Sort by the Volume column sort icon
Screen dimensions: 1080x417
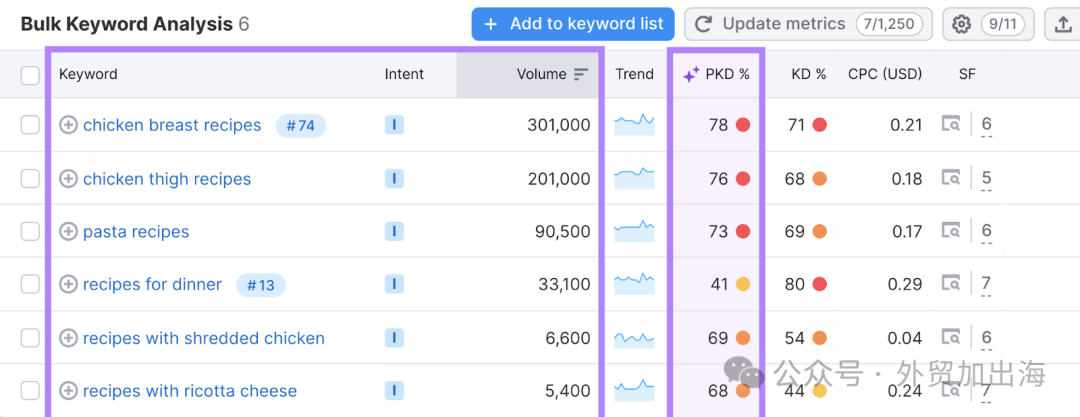pos(581,74)
